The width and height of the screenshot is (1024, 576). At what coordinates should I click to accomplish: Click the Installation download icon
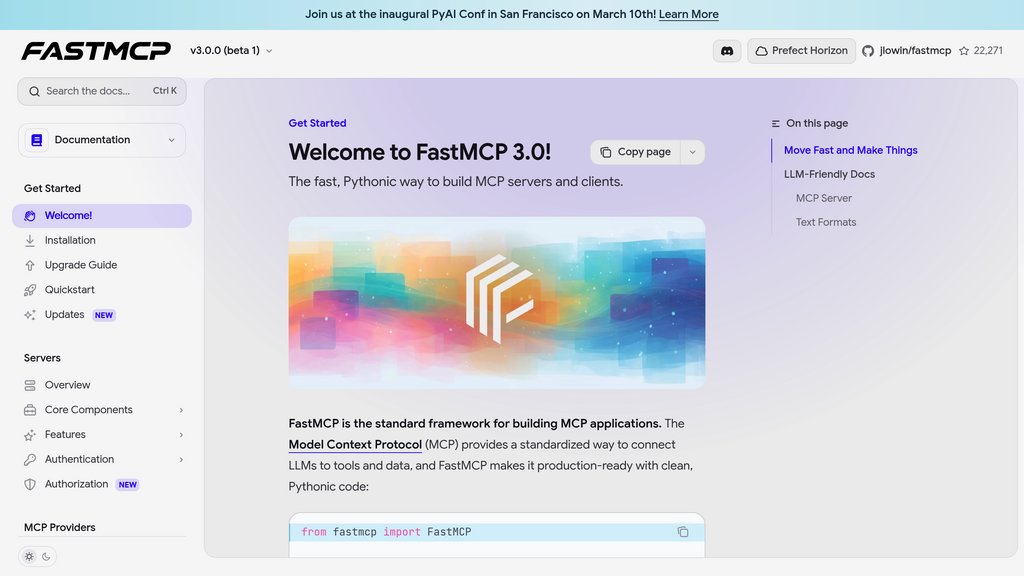point(30,241)
